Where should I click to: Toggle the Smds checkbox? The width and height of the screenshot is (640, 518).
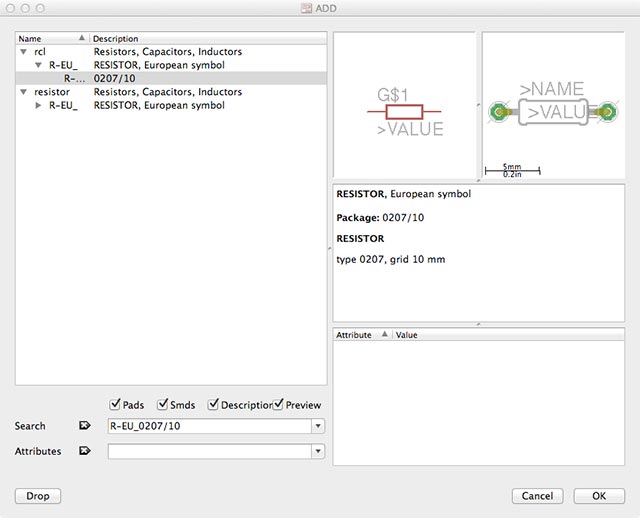pyautogui.click(x=163, y=405)
